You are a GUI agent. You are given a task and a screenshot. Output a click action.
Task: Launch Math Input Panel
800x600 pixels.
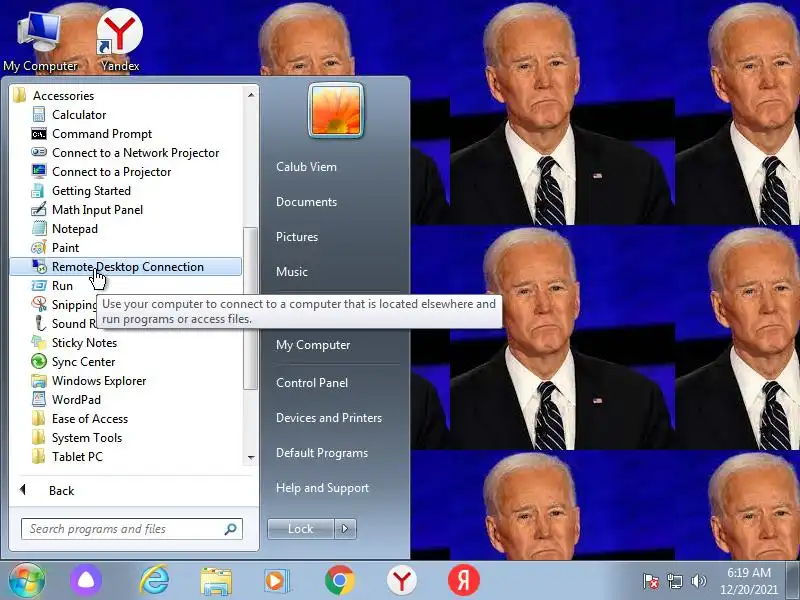[x=97, y=210]
